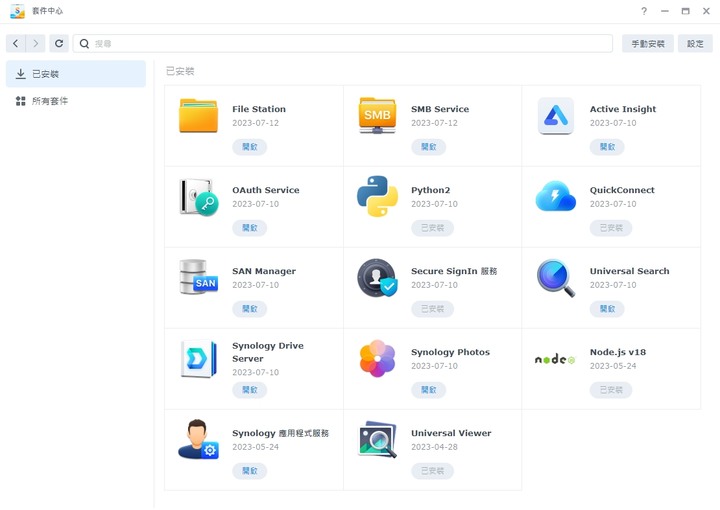The width and height of the screenshot is (720, 510).
Task: Click the Synology Photos icon
Action: pos(377,359)
